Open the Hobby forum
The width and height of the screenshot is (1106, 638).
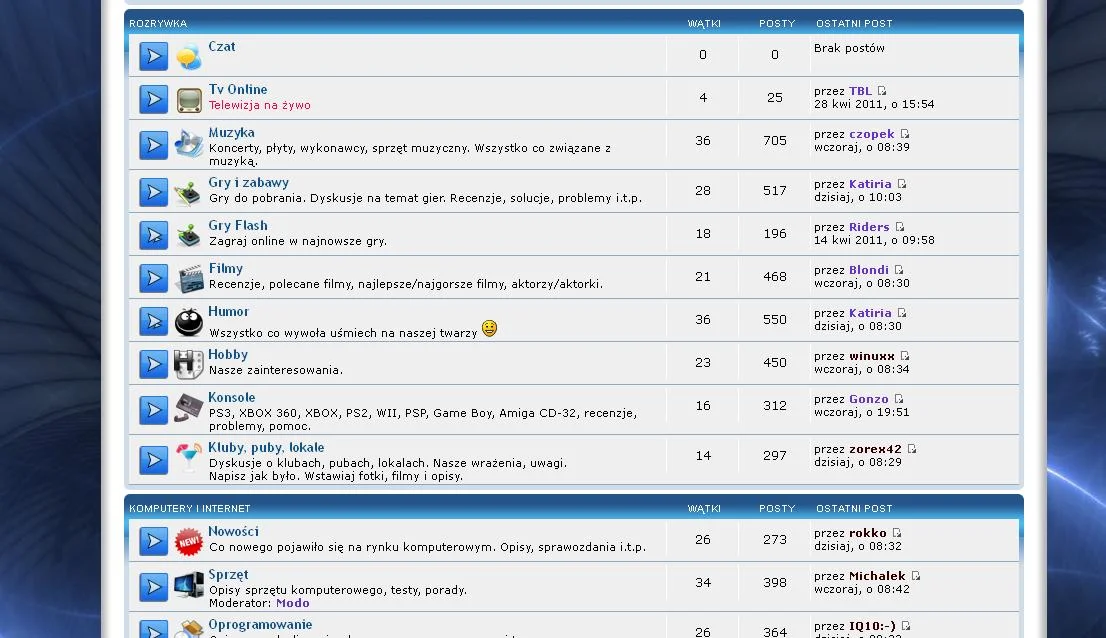228,355
